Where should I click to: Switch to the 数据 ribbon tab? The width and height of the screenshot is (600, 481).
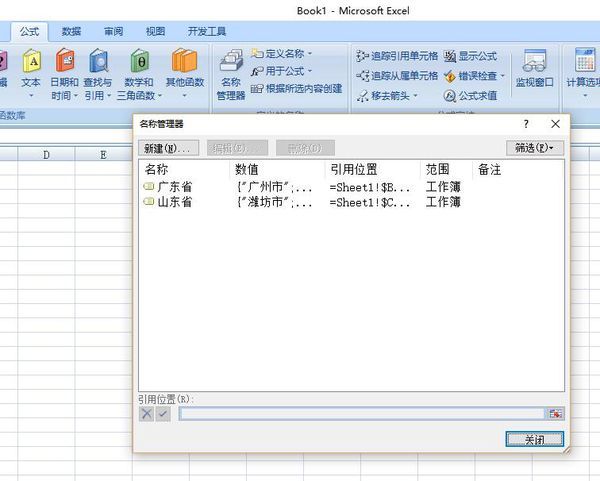pos(71,31)
